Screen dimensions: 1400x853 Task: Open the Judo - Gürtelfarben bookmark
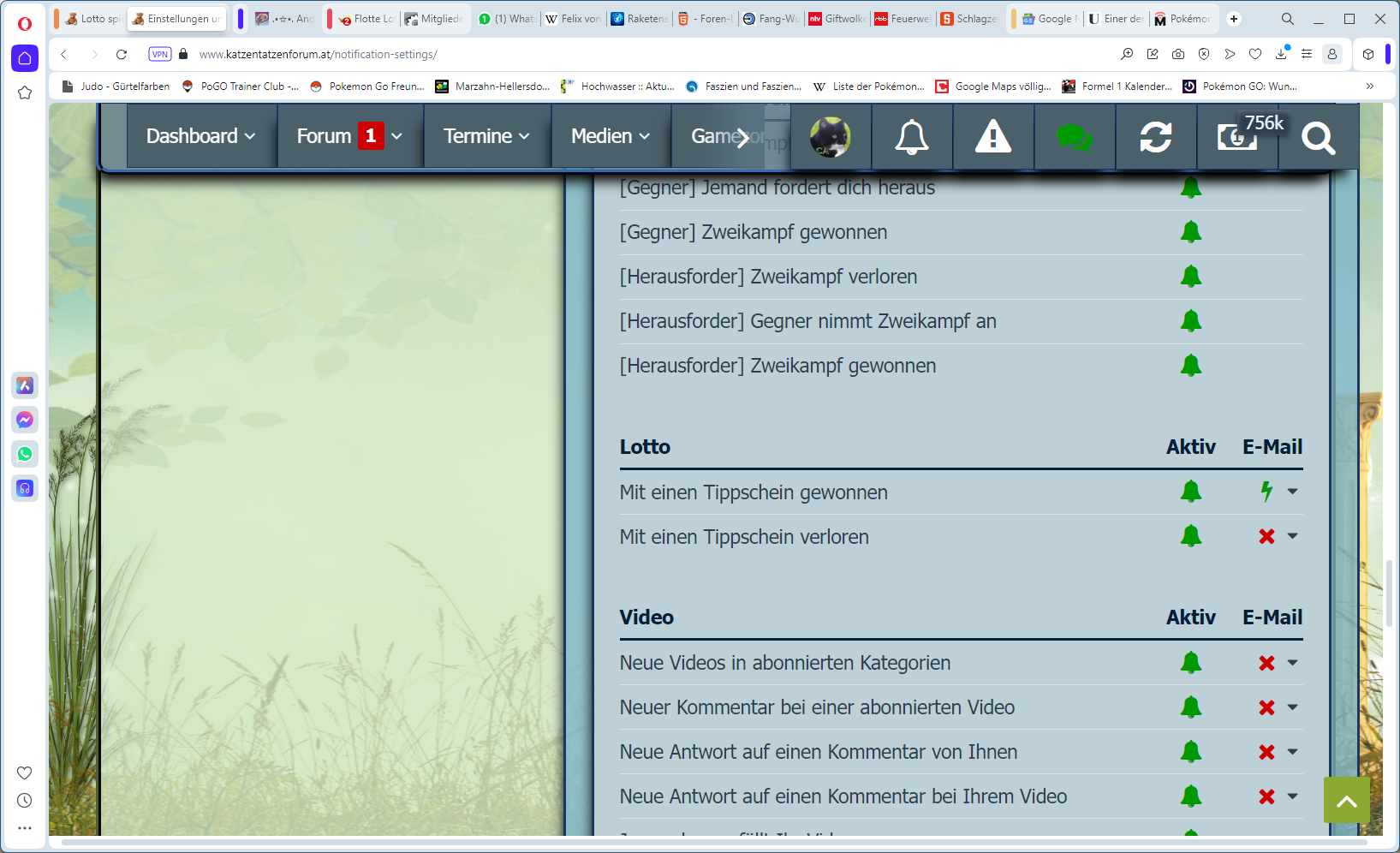click(x=116, y=86)
